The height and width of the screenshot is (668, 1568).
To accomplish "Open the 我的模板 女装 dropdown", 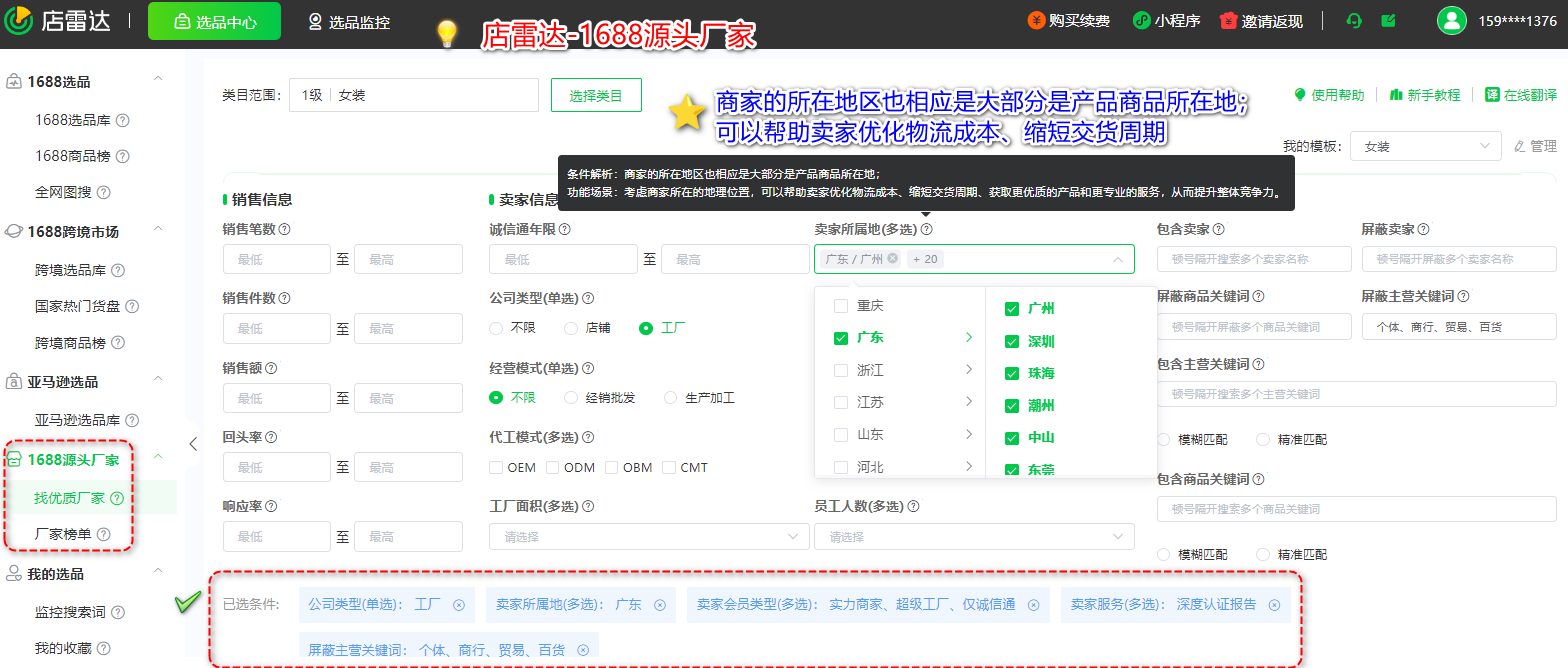I will click(1425, 146).
